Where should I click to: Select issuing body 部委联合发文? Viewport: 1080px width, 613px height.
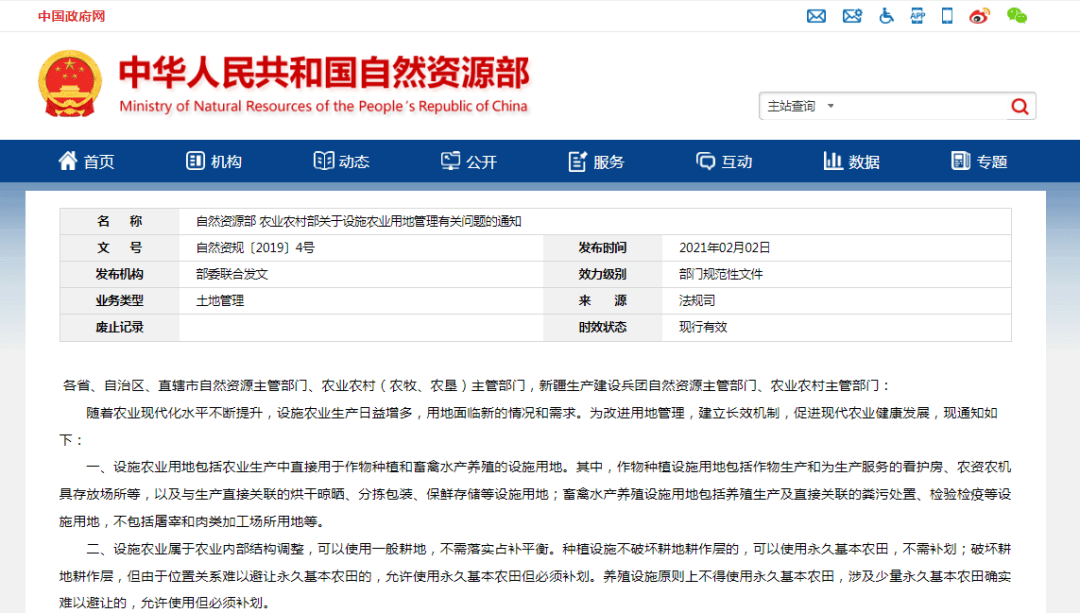231,274
